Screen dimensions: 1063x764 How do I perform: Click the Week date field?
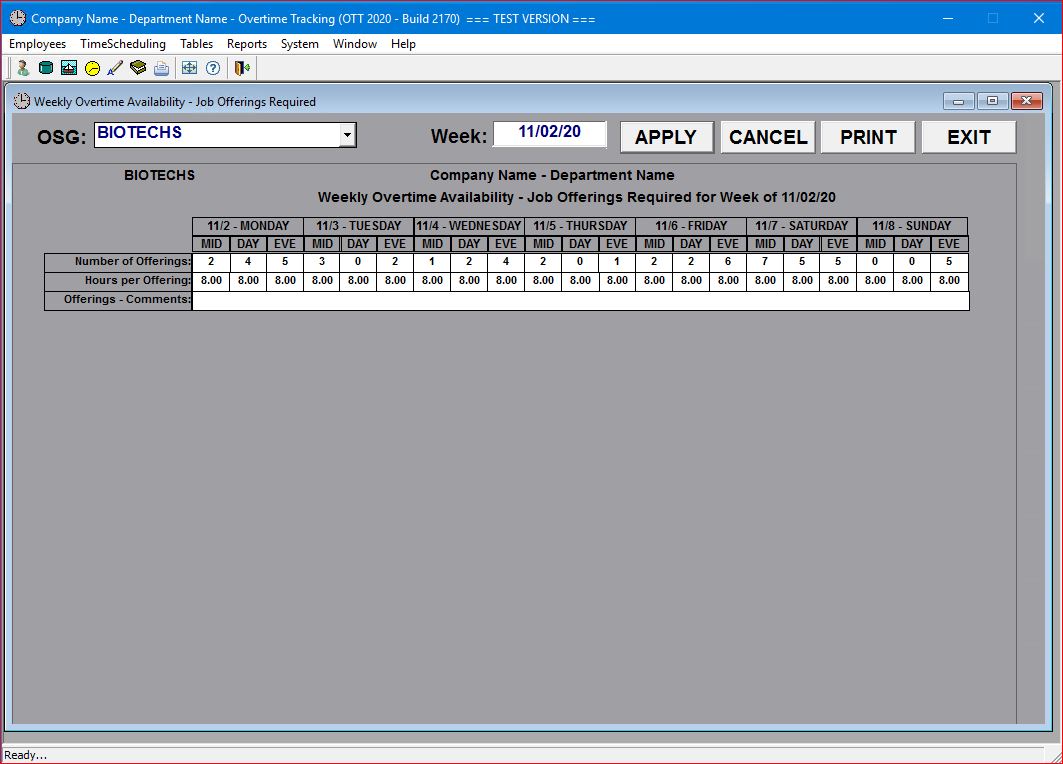pyautogui.click(x=550, y=134)
